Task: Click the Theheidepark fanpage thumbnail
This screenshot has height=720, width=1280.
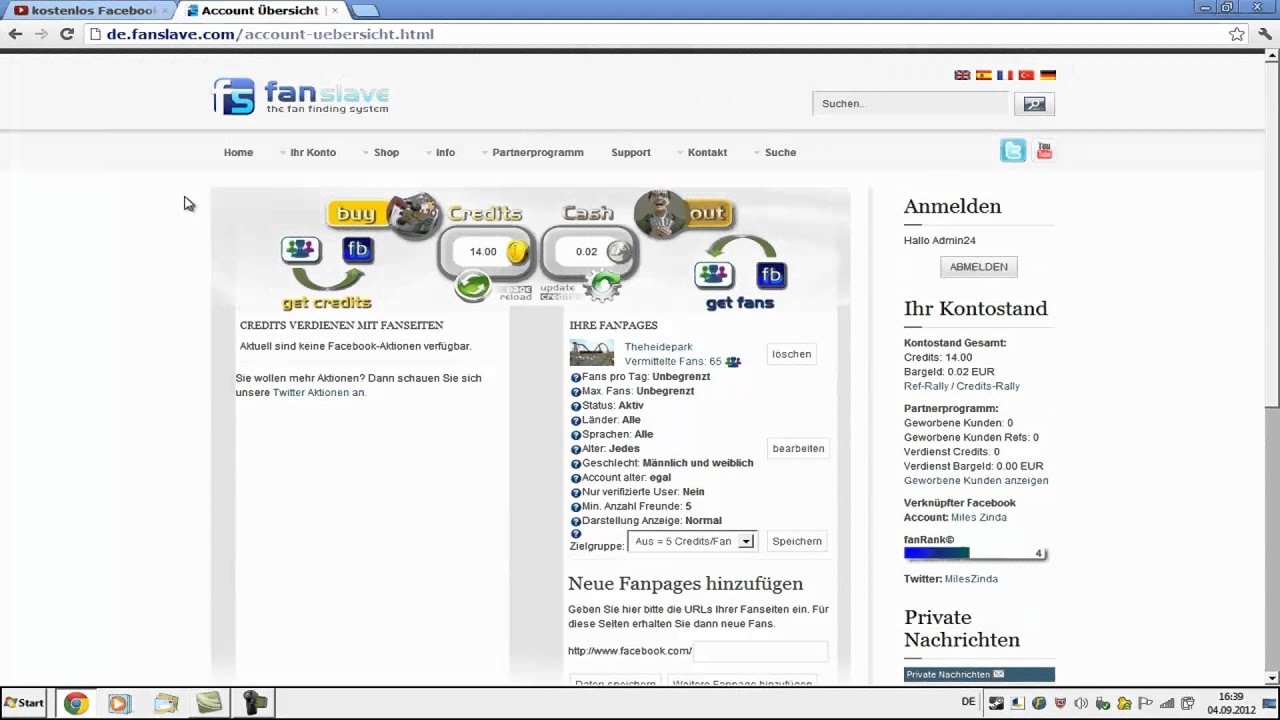Action: point(592,353)
